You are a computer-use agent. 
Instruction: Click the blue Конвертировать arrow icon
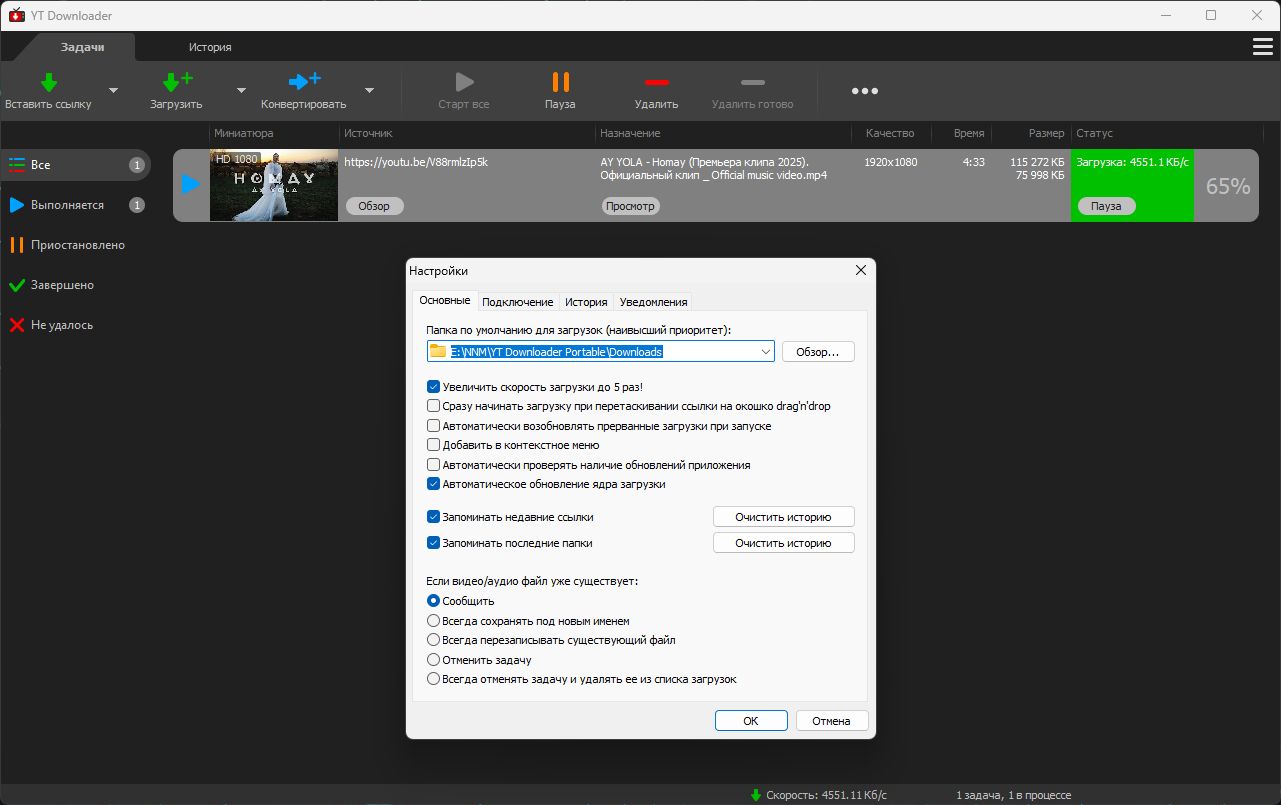pos(304,82)
